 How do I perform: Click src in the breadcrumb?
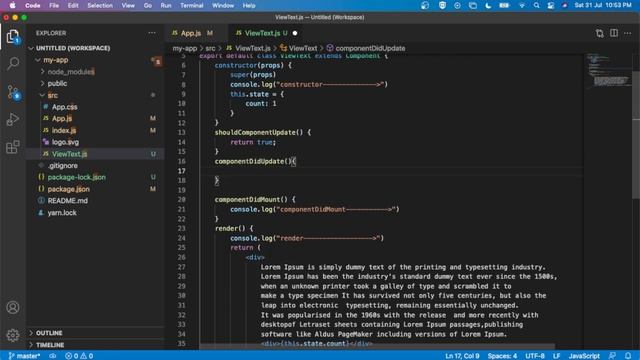[x=210, y=48]
